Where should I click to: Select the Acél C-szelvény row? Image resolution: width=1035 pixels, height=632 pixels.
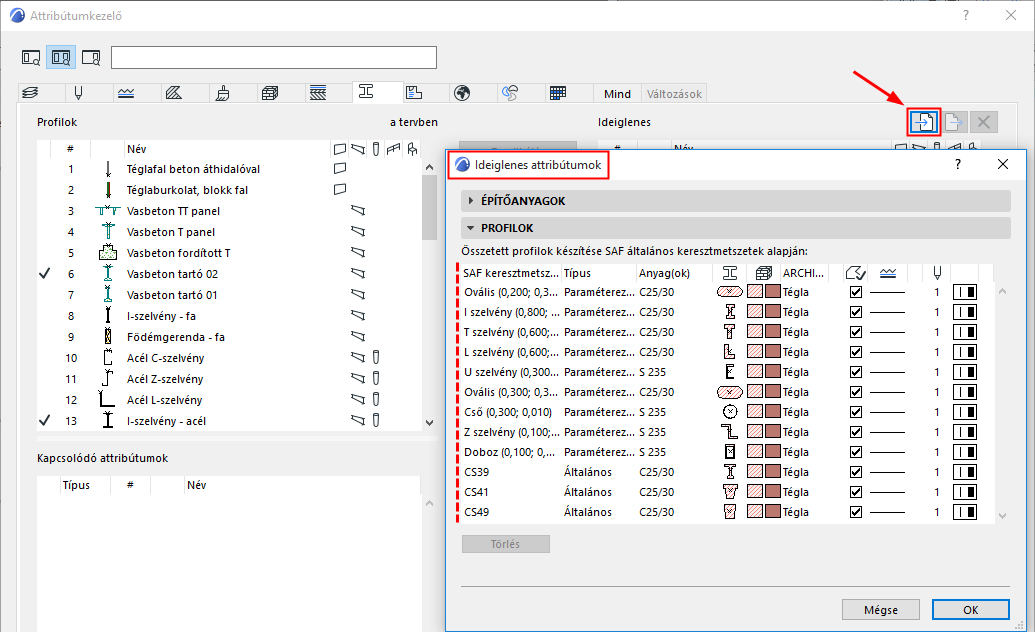click(x=229, y=358)
